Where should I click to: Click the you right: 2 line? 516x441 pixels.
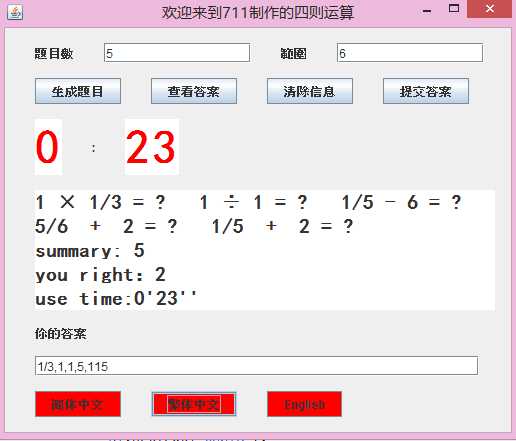tap(100, 275)
